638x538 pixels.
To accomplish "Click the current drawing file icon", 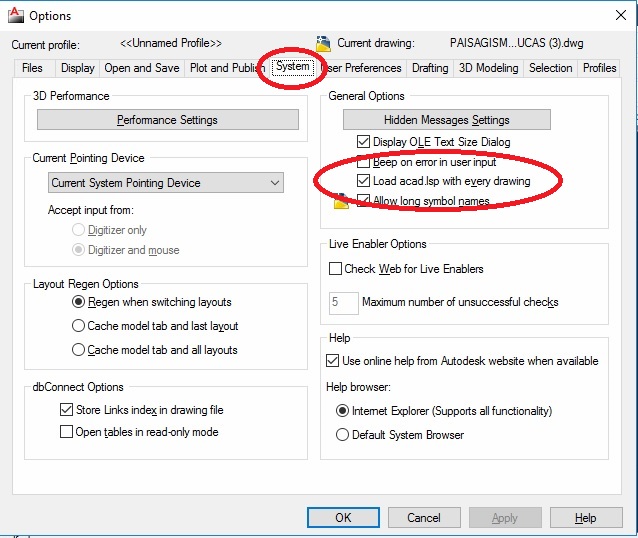I will 323,43.
